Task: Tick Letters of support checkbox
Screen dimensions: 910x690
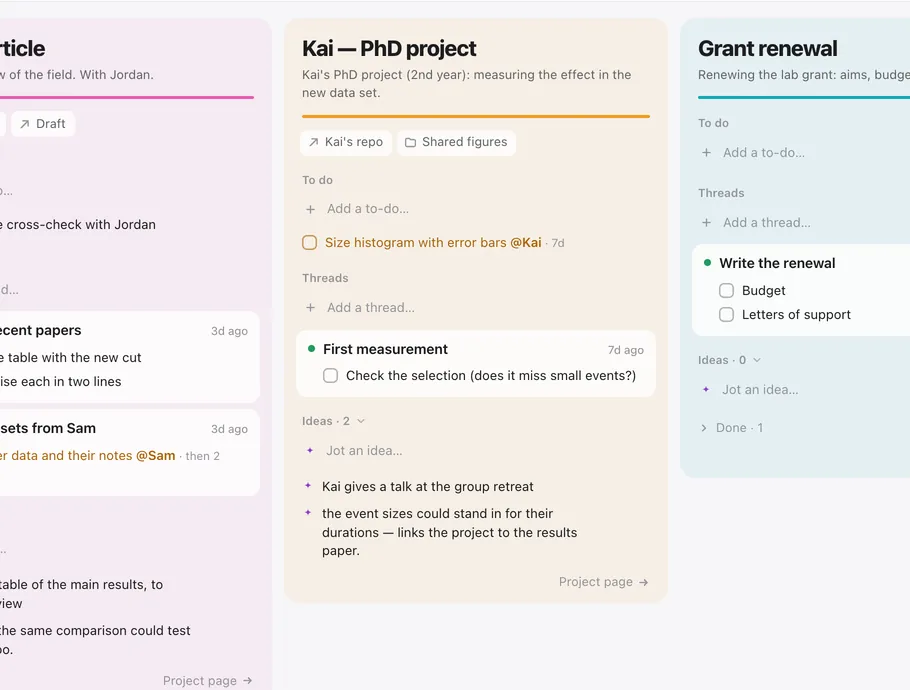Action: click(726, 315)
